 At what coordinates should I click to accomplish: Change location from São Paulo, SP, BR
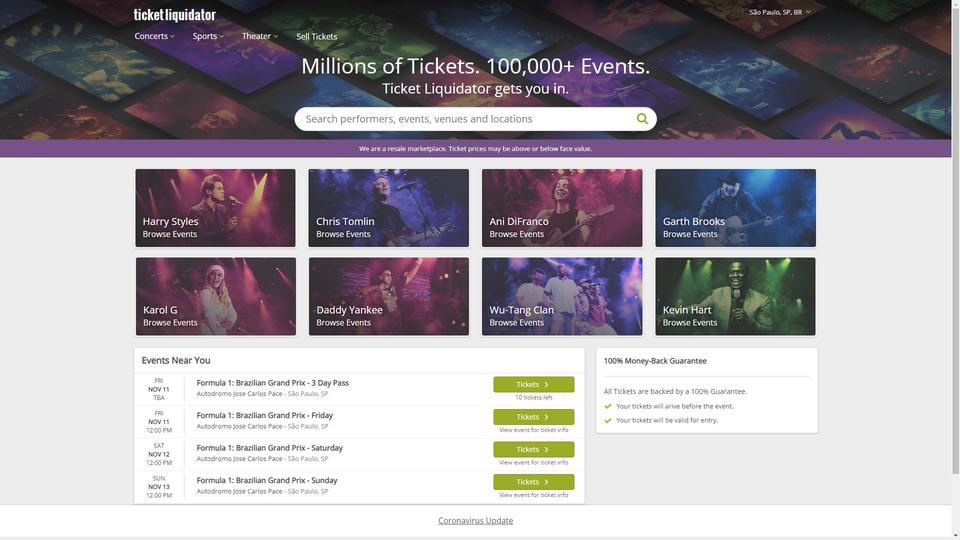click(779, 12)
